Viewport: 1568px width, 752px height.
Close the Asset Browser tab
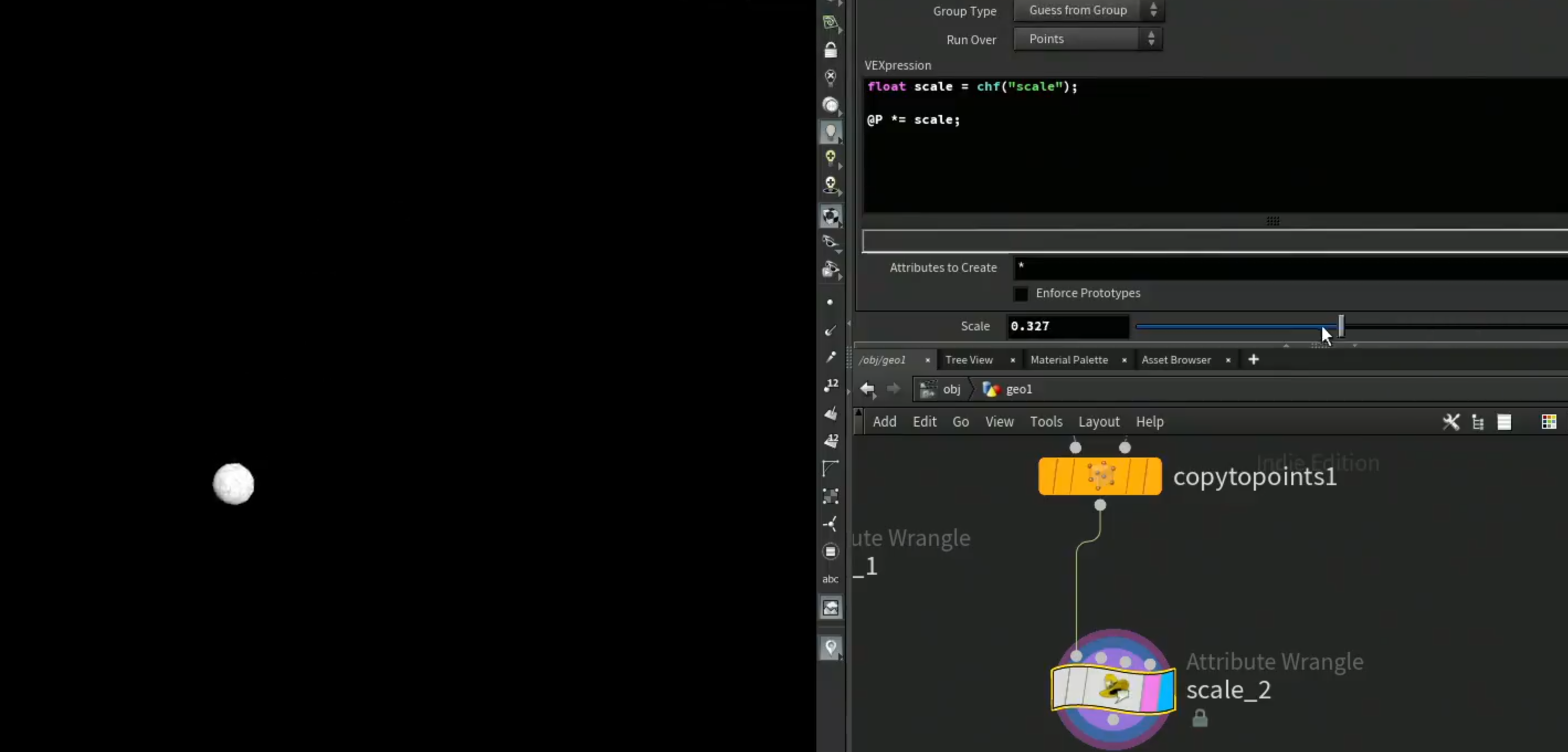pos(1228,360)
